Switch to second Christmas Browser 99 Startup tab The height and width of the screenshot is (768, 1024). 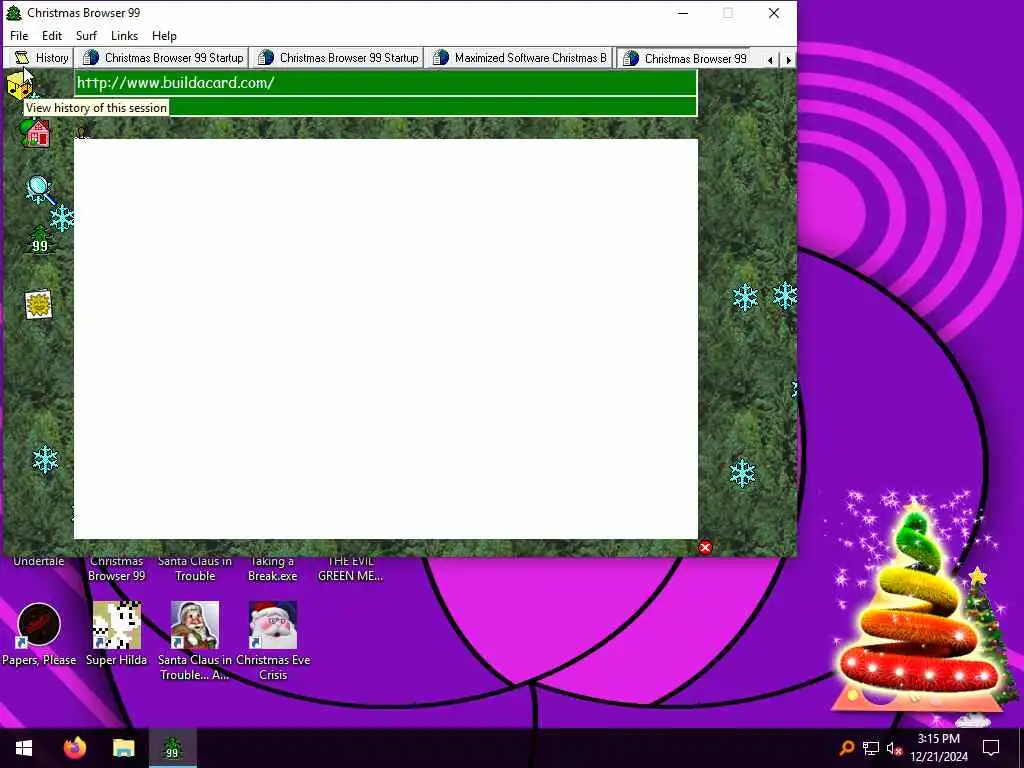click(338, 57)
